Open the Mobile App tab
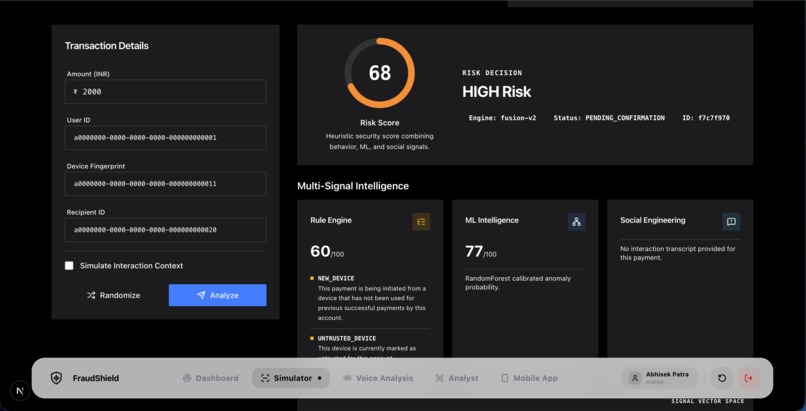Viewport: 806px width, 411px height. click(529, 378)
